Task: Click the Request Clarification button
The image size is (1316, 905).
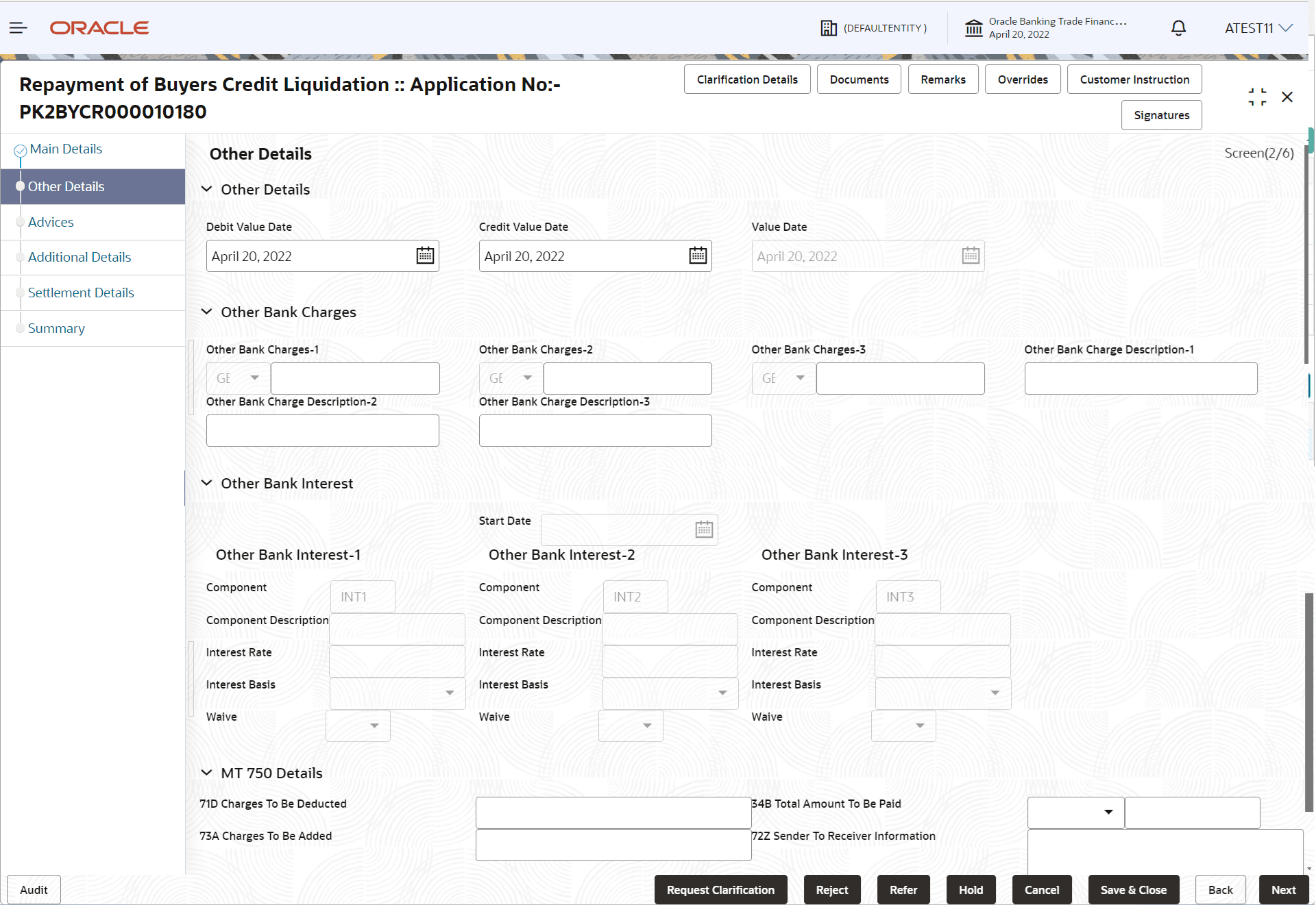Action: 720,890
